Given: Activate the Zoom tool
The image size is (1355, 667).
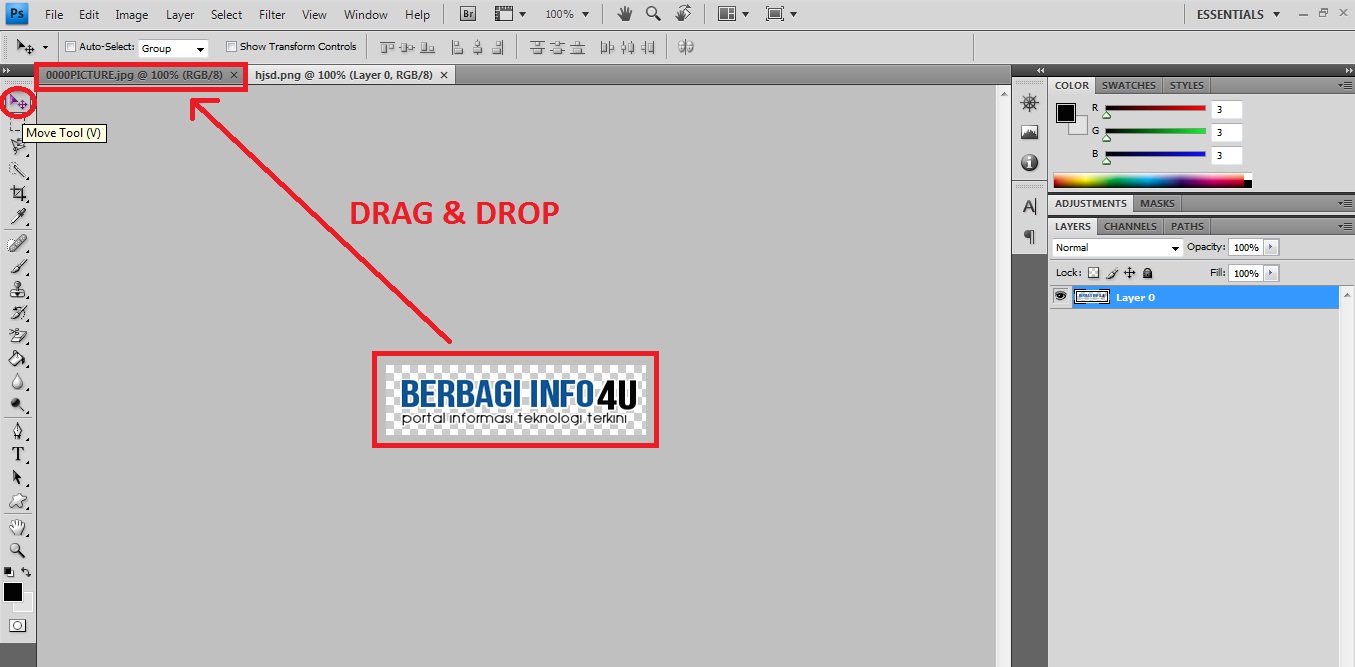Looking at the screenshot, I should pyautogui.click(x=17, y=551).
